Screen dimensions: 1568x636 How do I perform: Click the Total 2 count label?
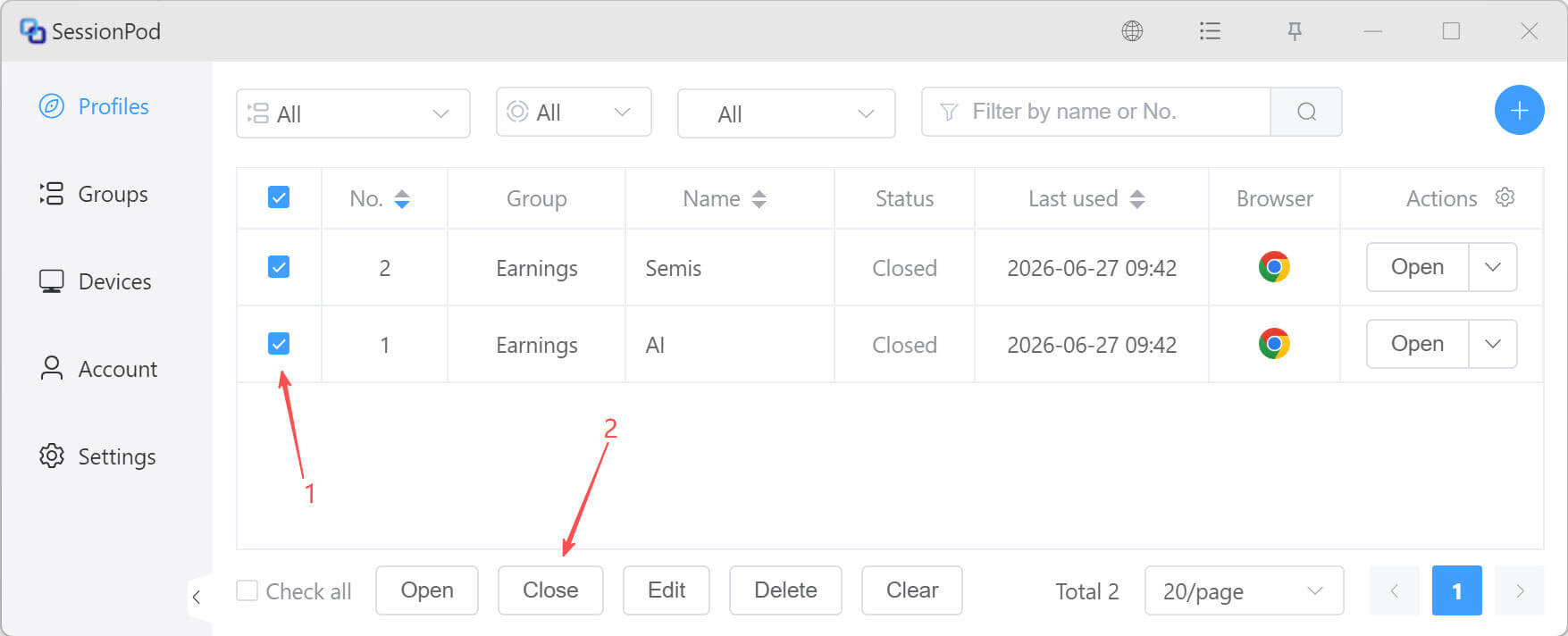click(1087, 591)
